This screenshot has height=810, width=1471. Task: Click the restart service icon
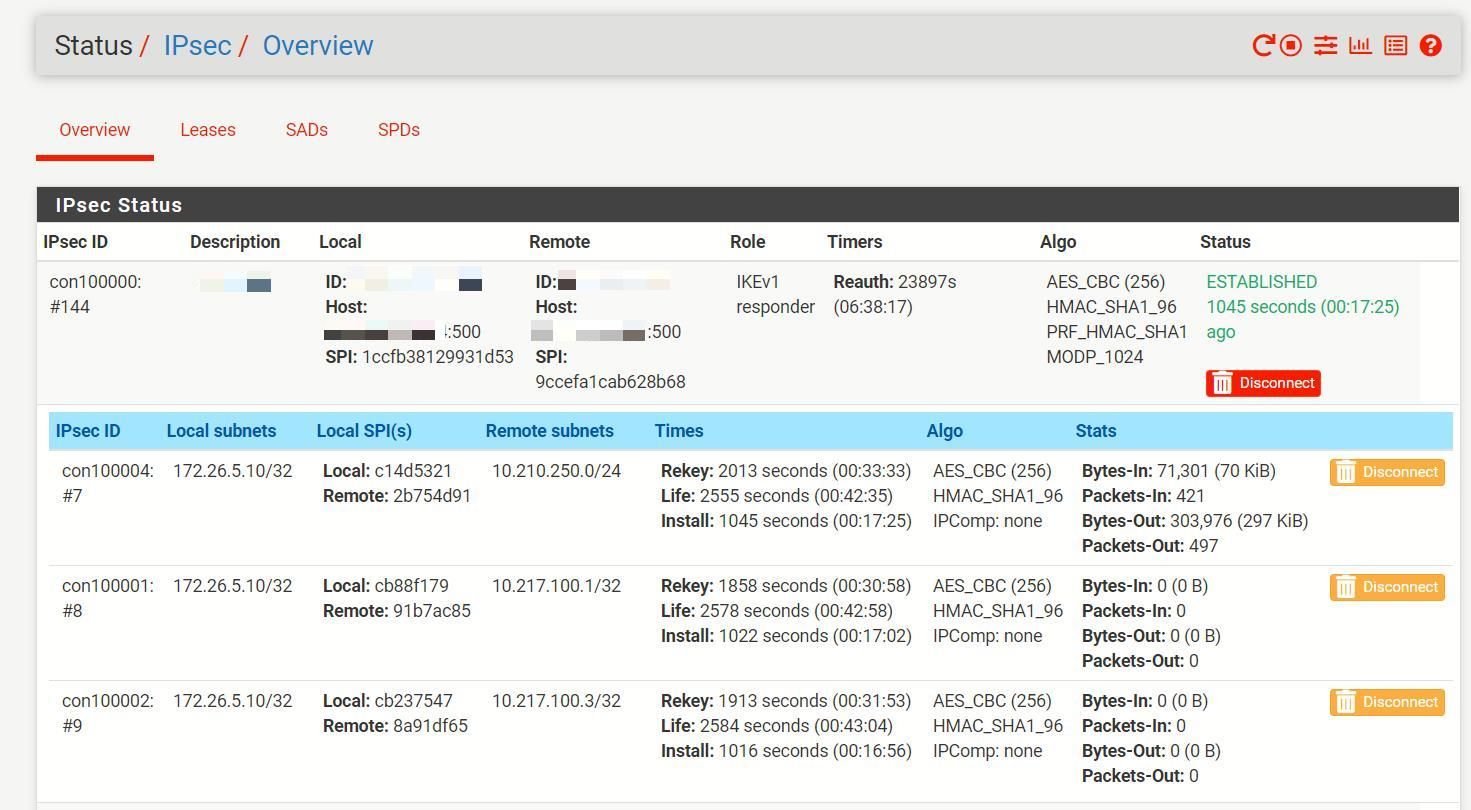[1263, 46]
